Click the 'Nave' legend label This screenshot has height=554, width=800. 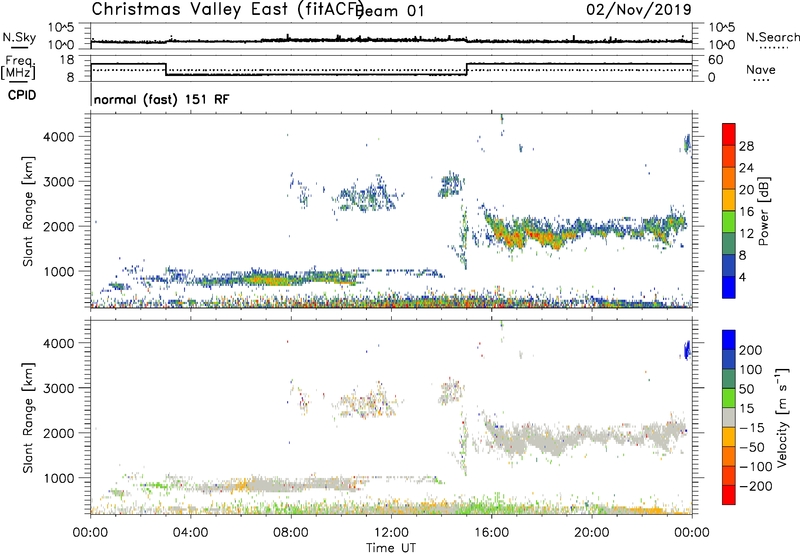click(x=761, y=69)
